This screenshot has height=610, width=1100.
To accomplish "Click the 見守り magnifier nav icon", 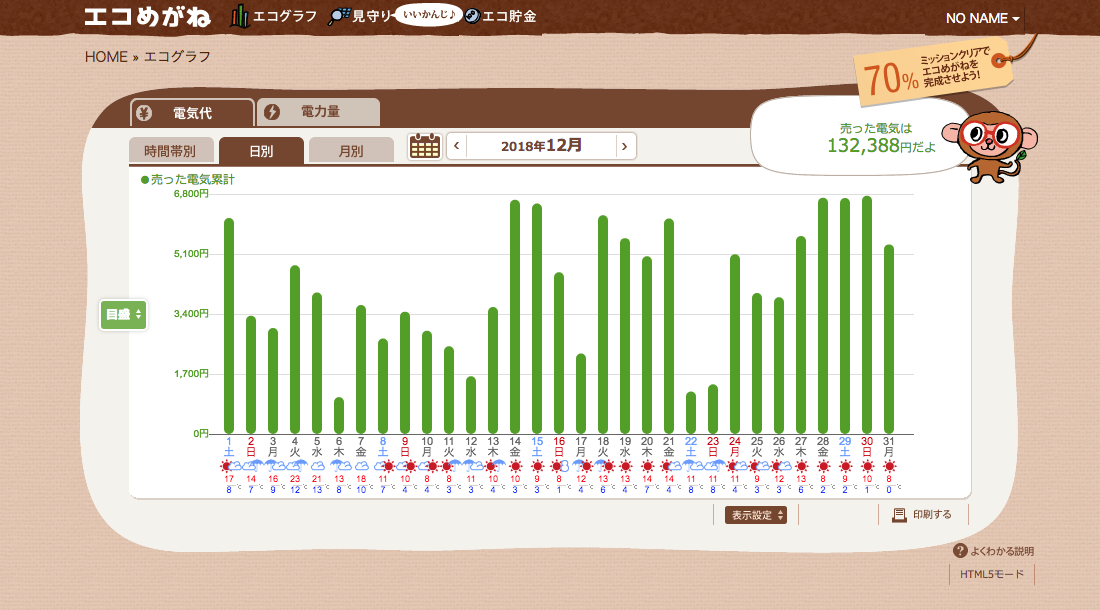I will coord(339,16).
